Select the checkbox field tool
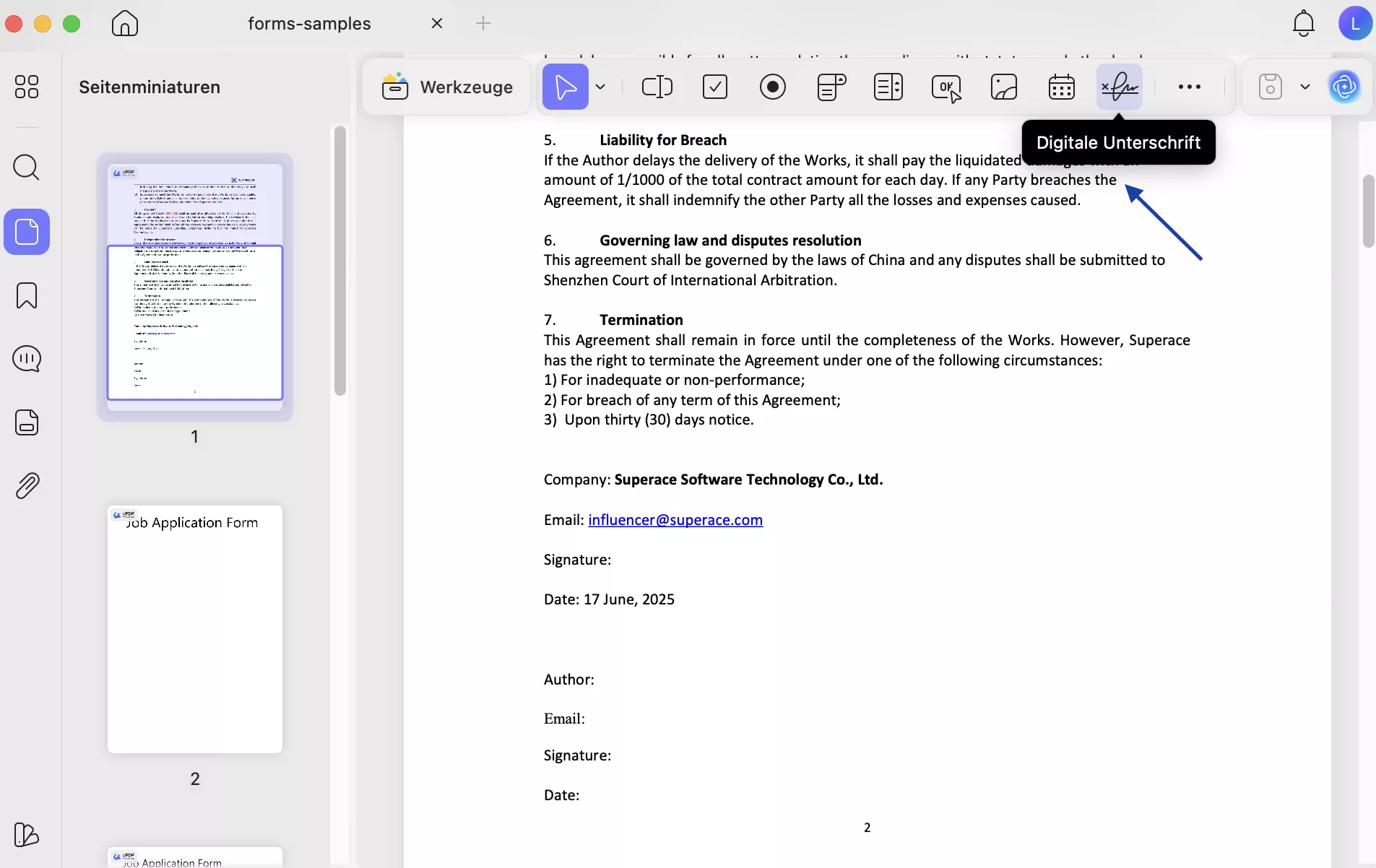The height and width of the screenshot is (868, 1376). click(715, 87)
